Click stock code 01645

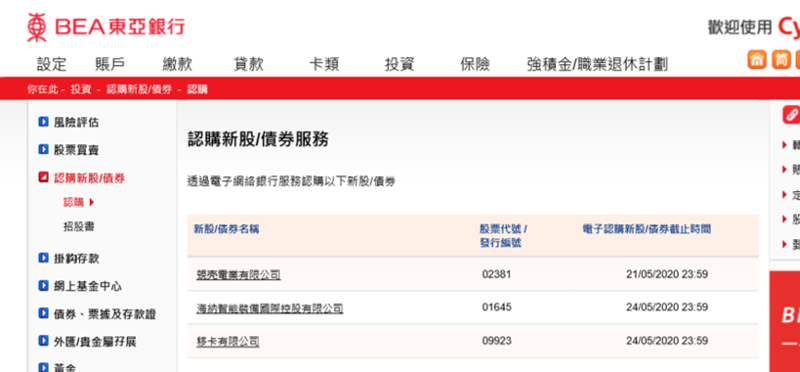(496, 307)
